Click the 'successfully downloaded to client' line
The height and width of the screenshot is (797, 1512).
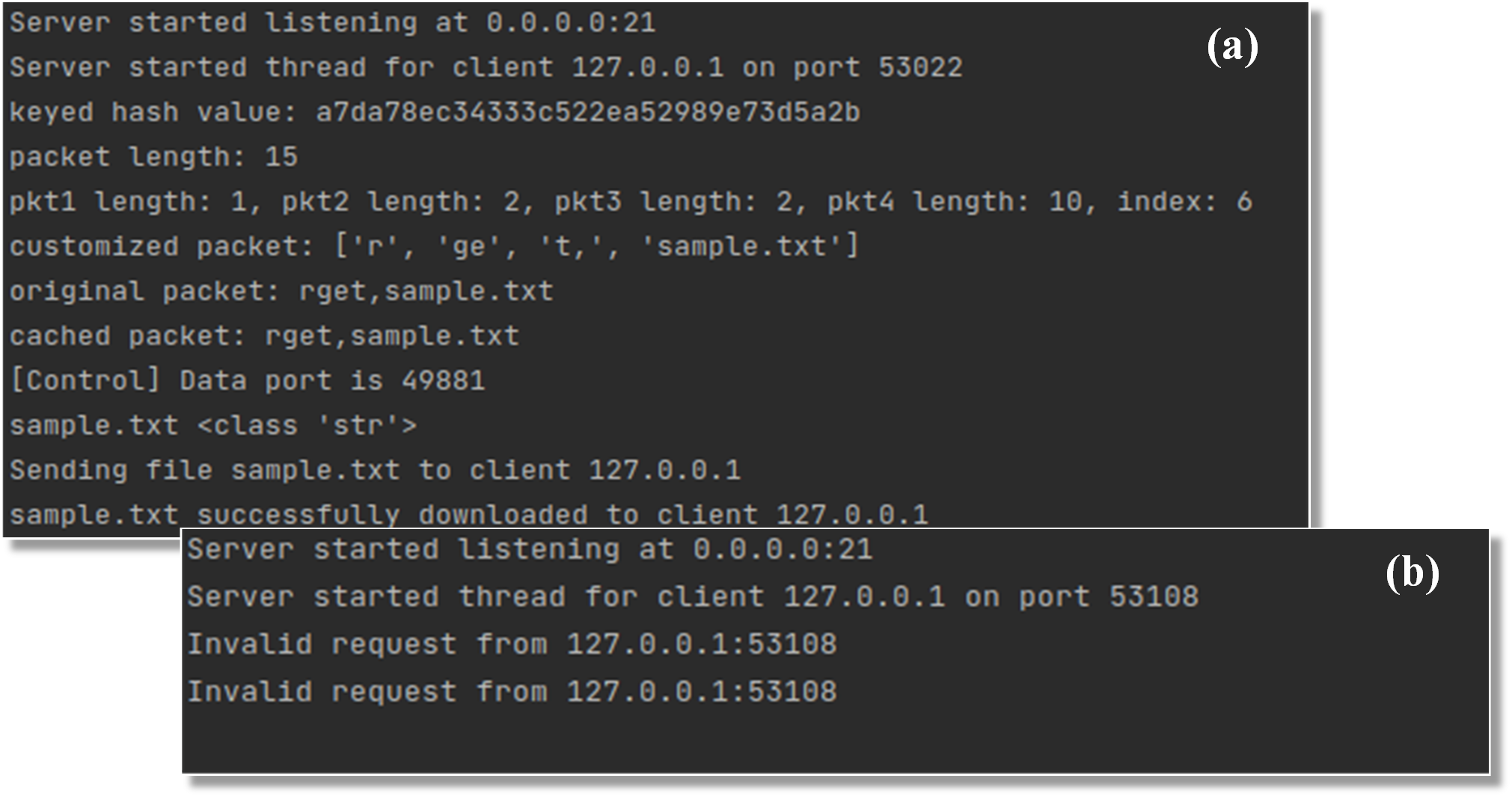468,515
